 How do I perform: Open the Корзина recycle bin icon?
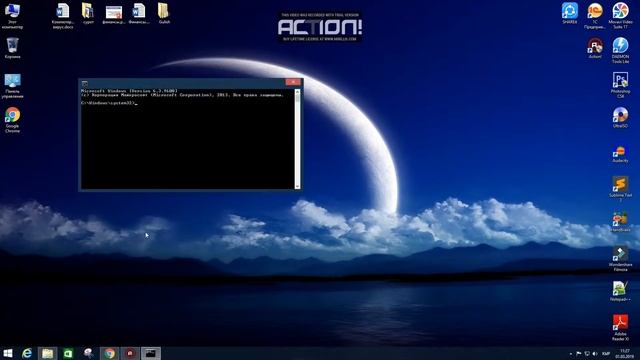pyautogui.click(x=12, y=48)
